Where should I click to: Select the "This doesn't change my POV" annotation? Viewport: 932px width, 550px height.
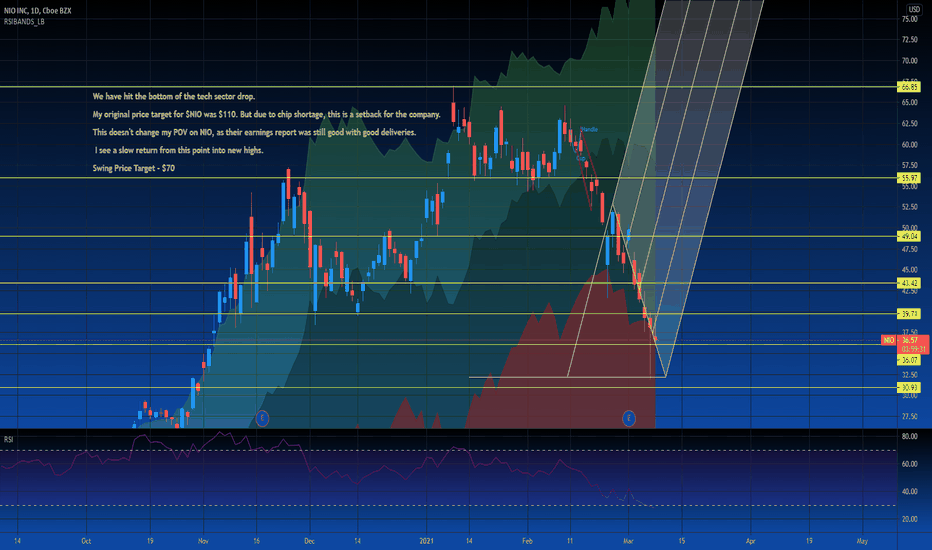pos(254,132)
